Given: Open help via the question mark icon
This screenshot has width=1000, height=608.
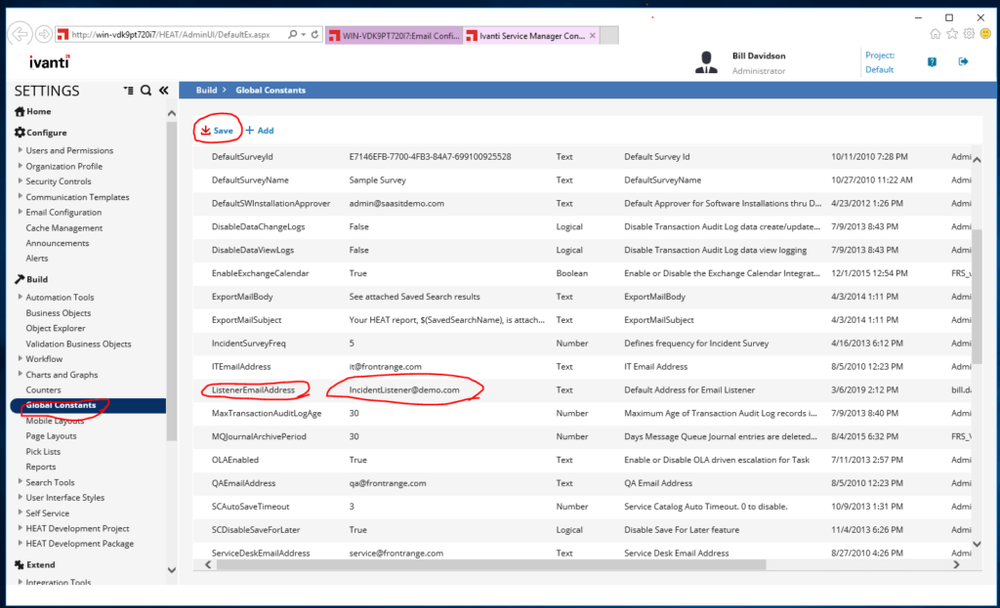Looking at the screenshot, I should pyautogui.click(x=931, y=61).
